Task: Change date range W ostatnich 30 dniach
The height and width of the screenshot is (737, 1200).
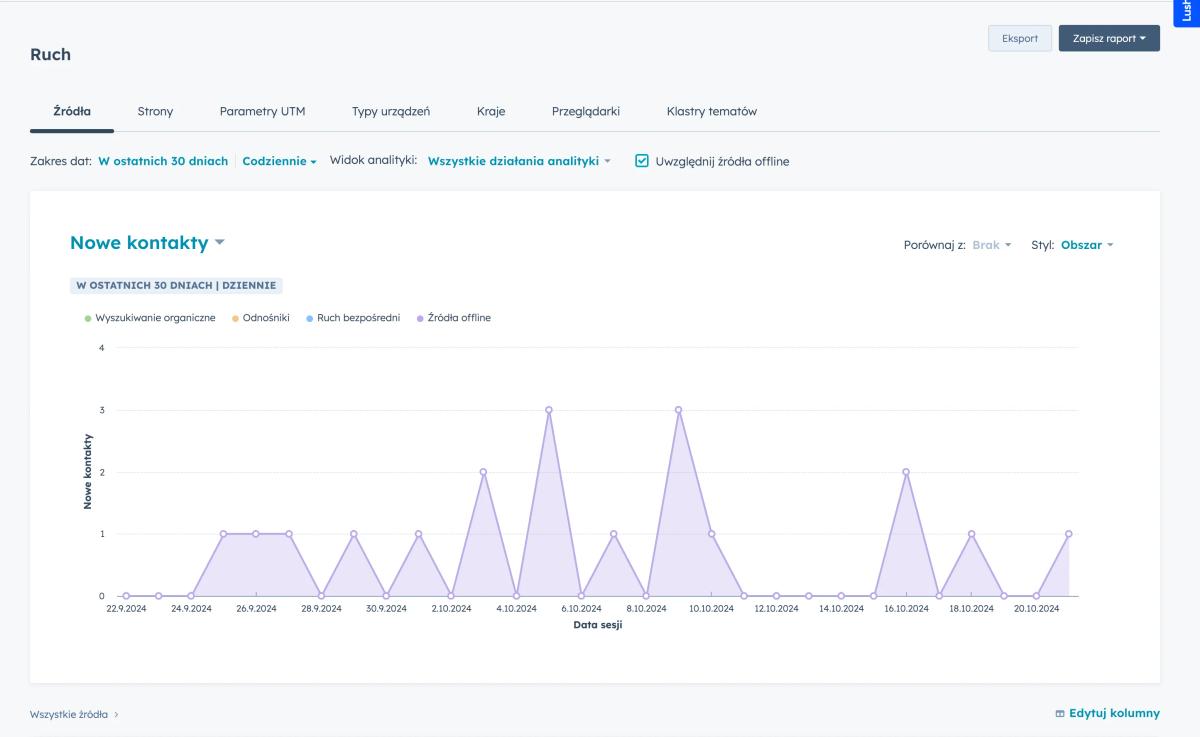Action: pyautogui.click(x=163, y=161)
